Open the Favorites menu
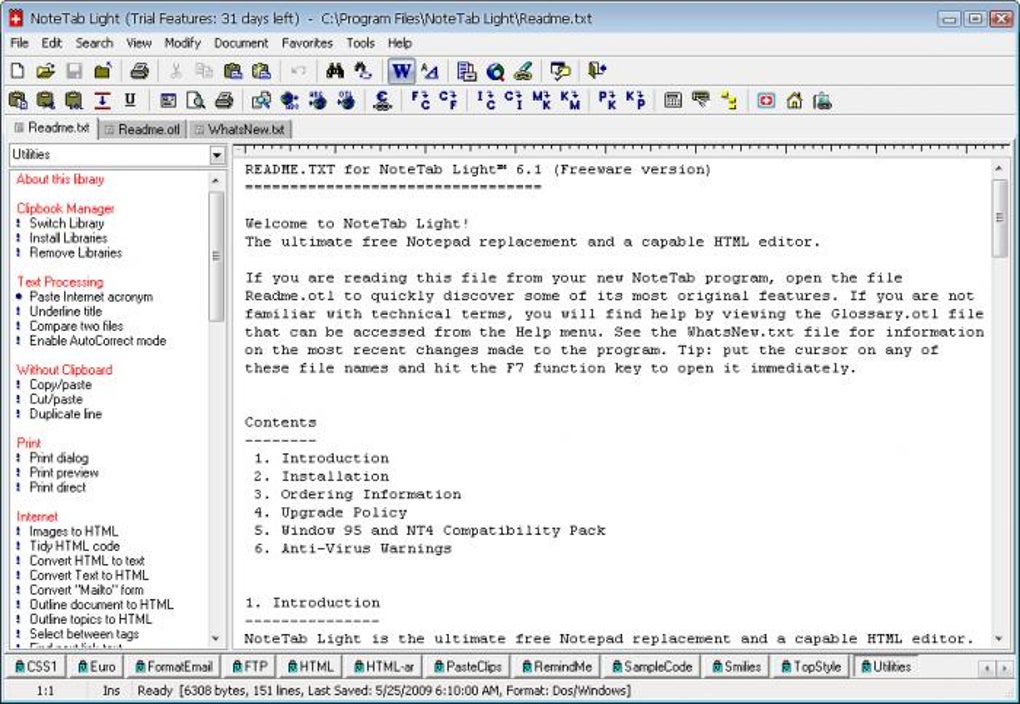This screenshot has width=1020, height=704. coord(307,43)
